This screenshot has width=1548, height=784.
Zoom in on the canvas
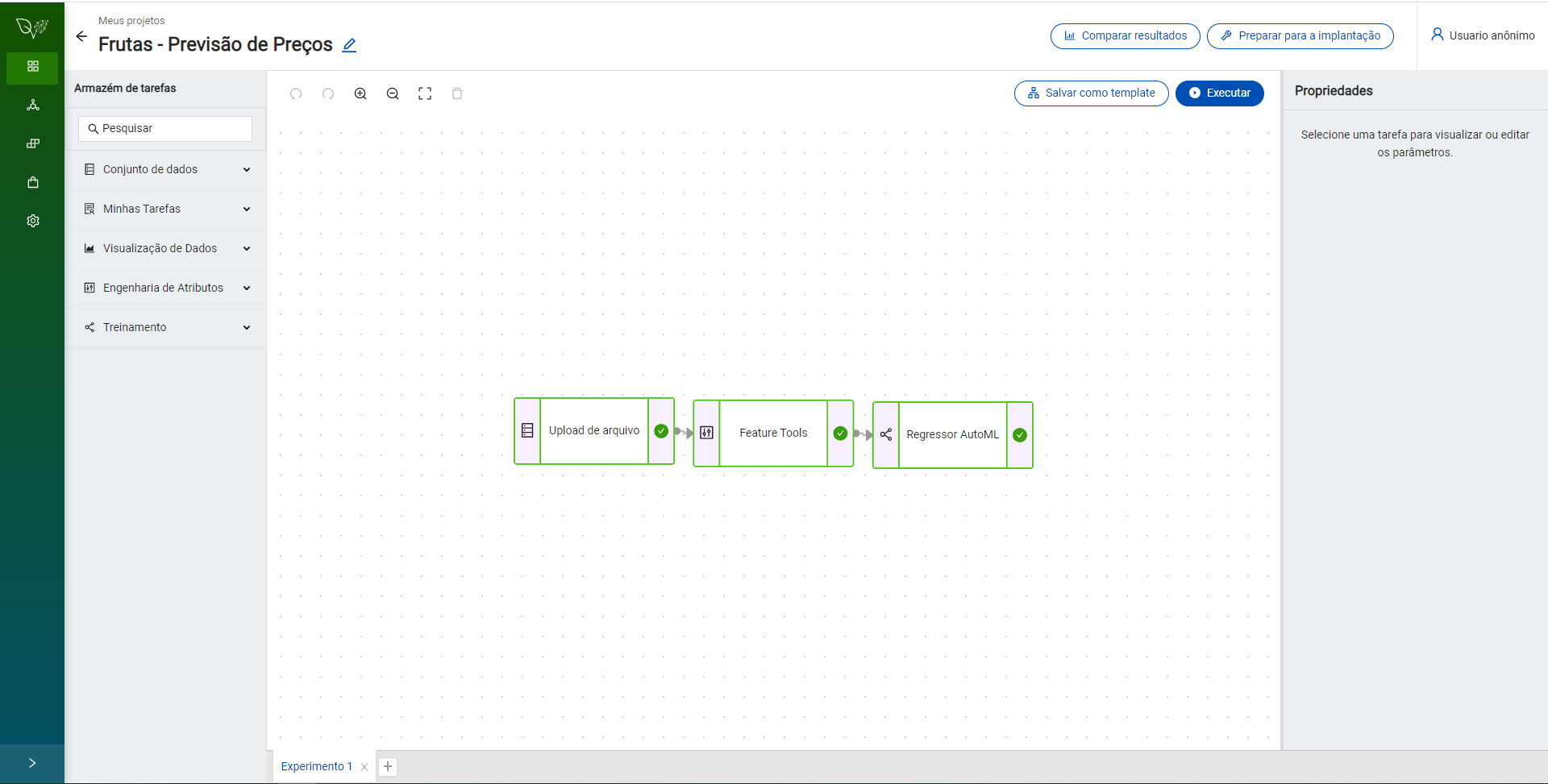click(x=360, y=93)
